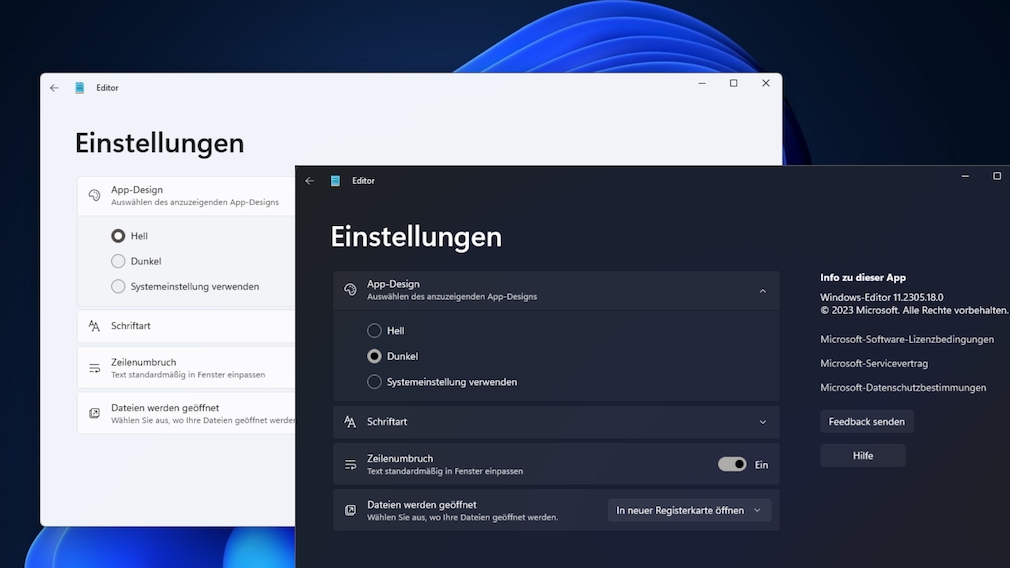Click Notepad app icon in light window title bar

(79, 88)
